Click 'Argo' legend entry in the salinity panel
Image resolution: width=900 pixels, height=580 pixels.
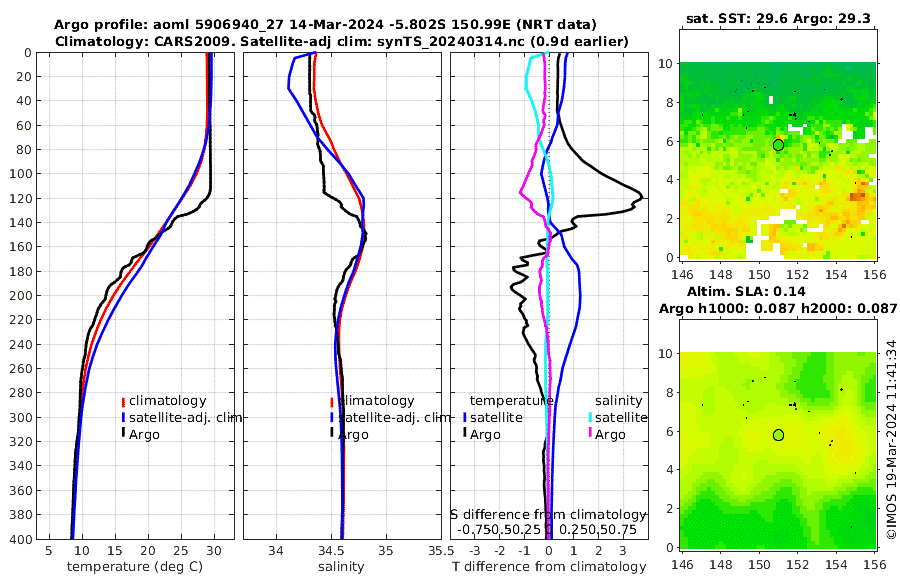[353, 435]
